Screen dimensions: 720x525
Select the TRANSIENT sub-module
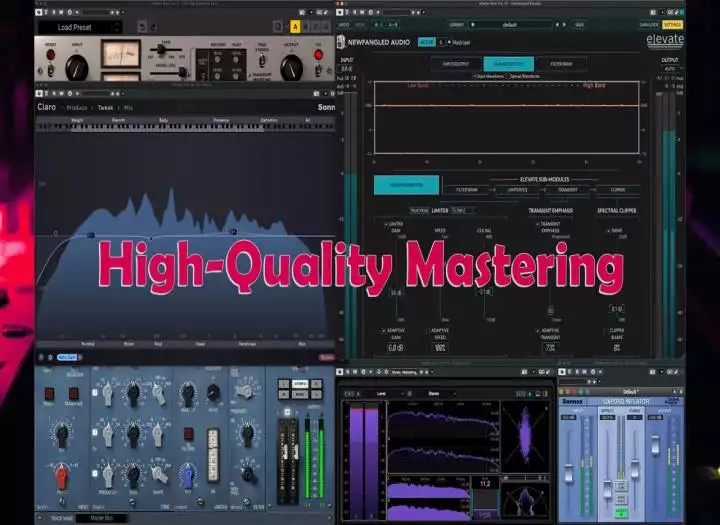tap(568, 189)
